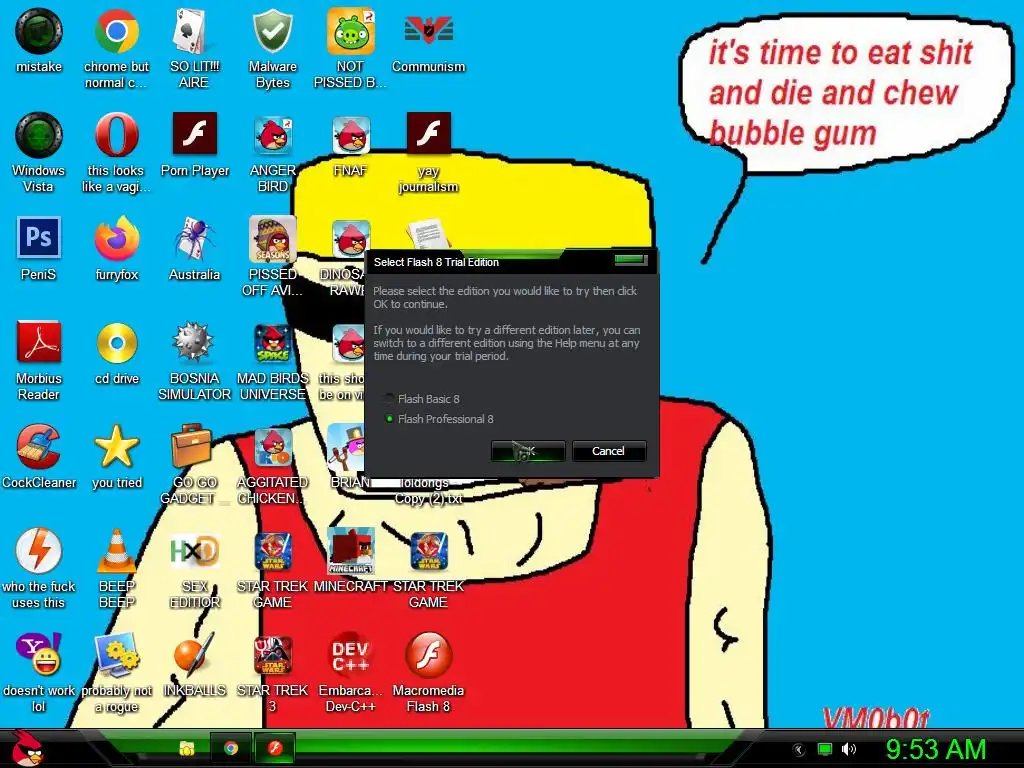The image size is (1024, 768).
Task: Open the FNAF angry bird icon
Action: [351, 135]
